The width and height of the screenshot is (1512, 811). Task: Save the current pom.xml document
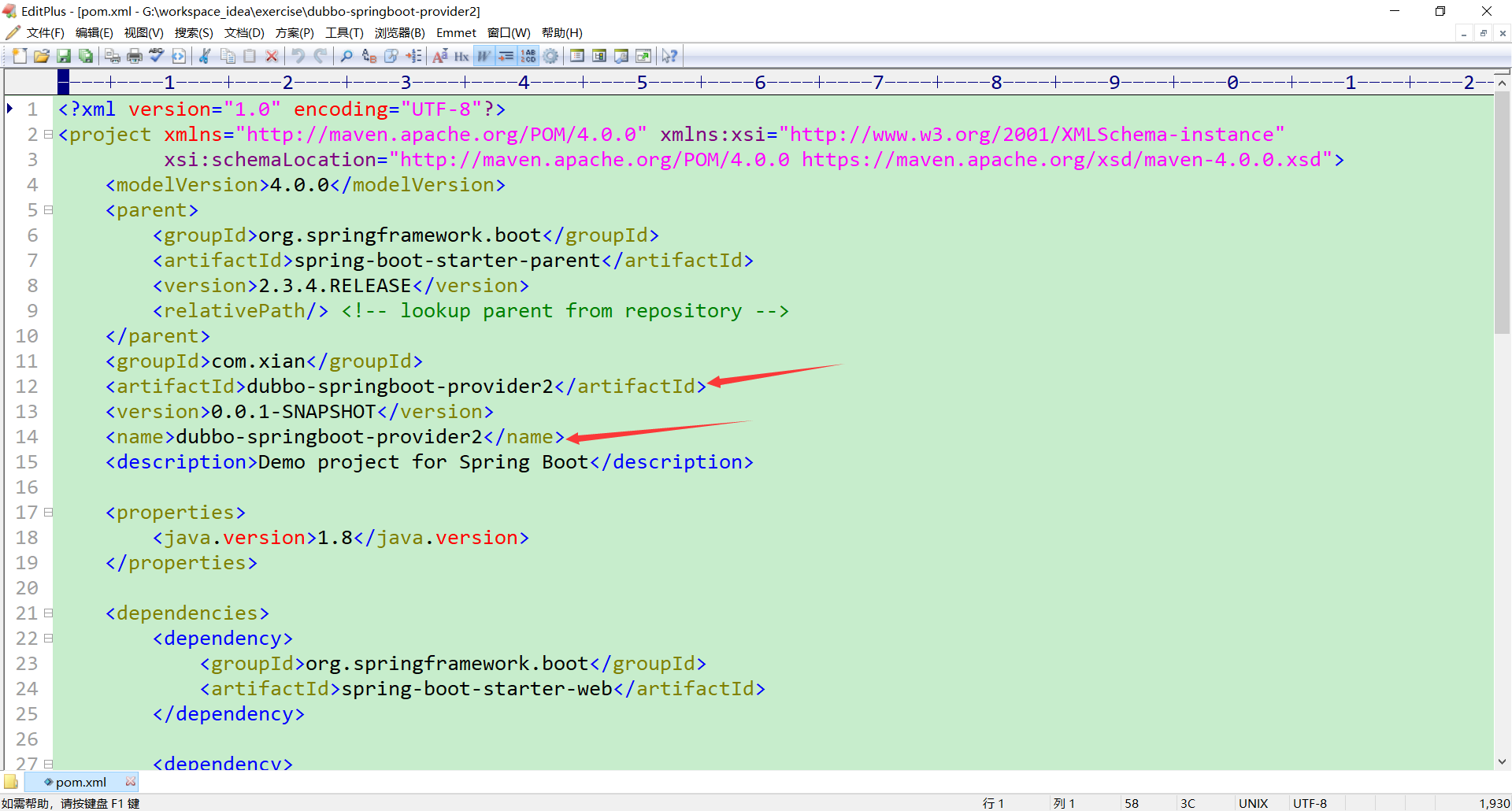pos(64,56)
